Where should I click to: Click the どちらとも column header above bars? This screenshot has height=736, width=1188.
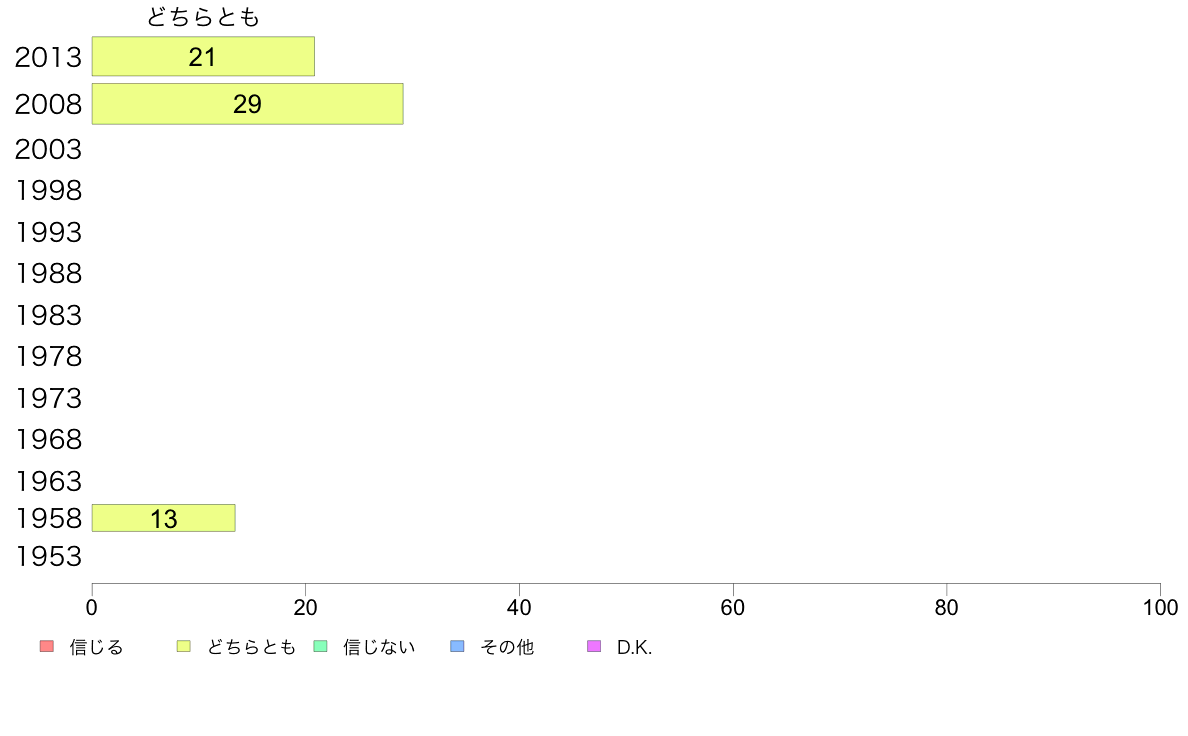click(203, 17)
